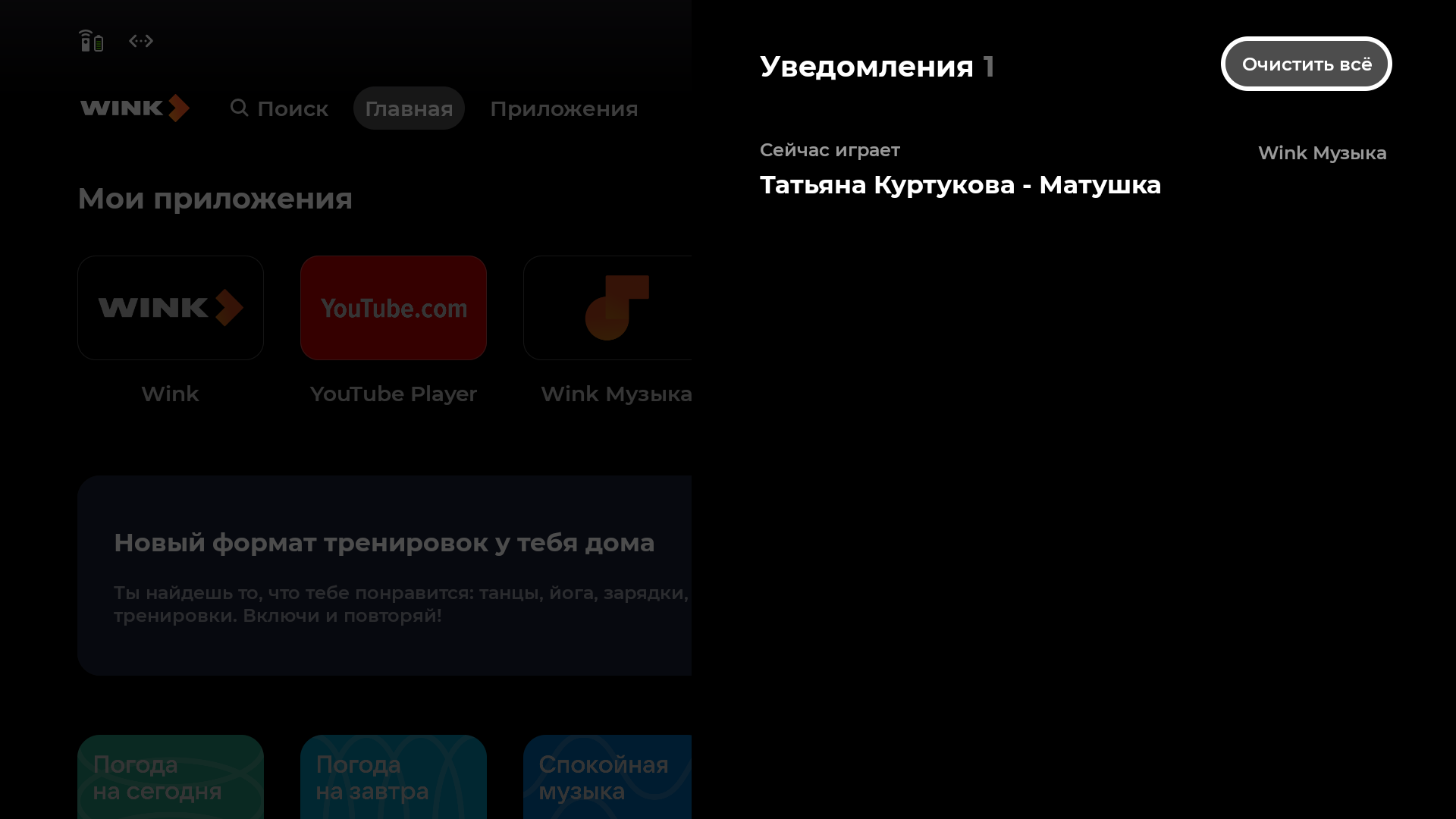Open the Татьяна Куртукова - Матушка notification
The image size is (1456, 819).
click(x=1073, y=170)
